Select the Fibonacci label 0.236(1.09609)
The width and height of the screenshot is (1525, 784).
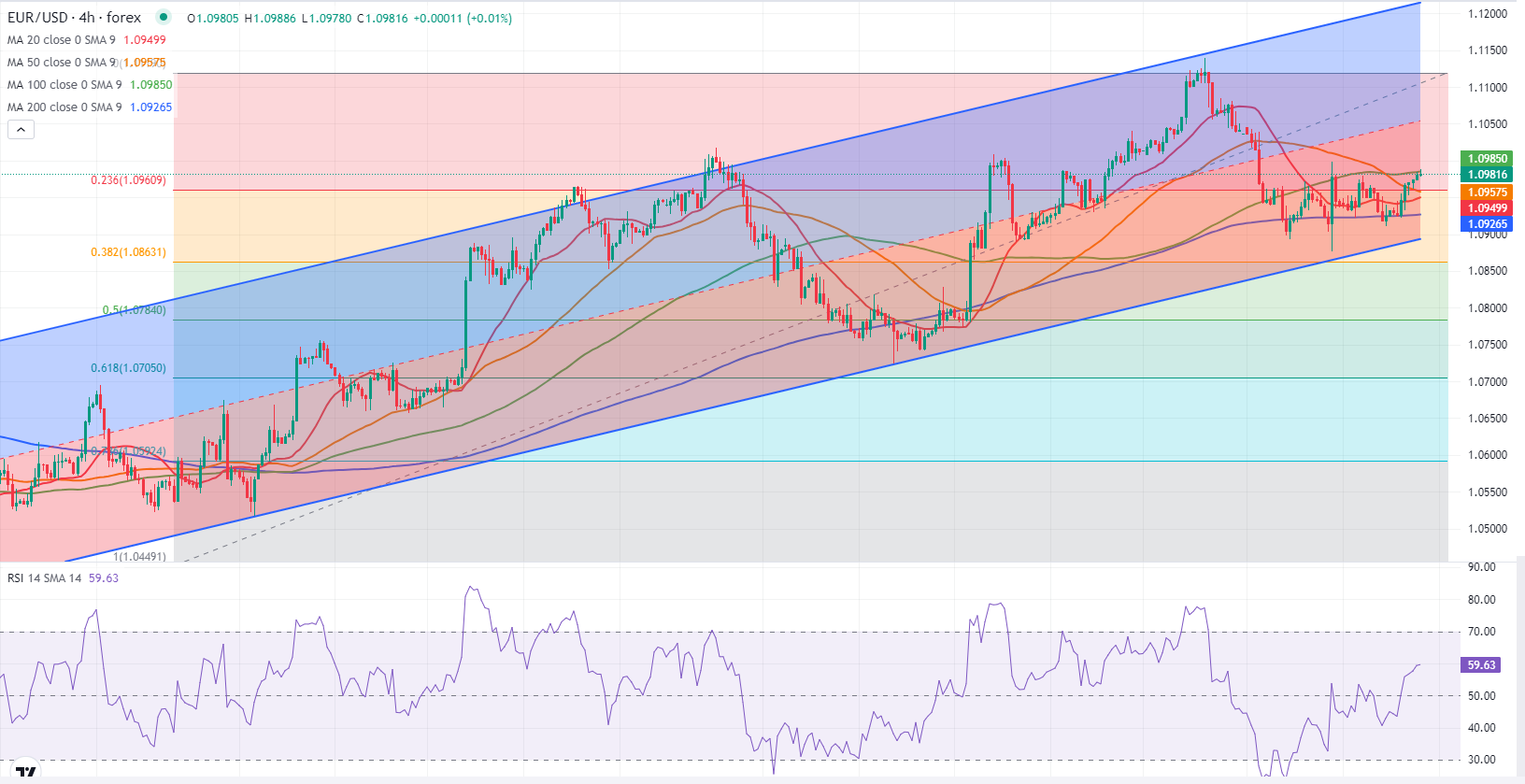pos(128,180)
